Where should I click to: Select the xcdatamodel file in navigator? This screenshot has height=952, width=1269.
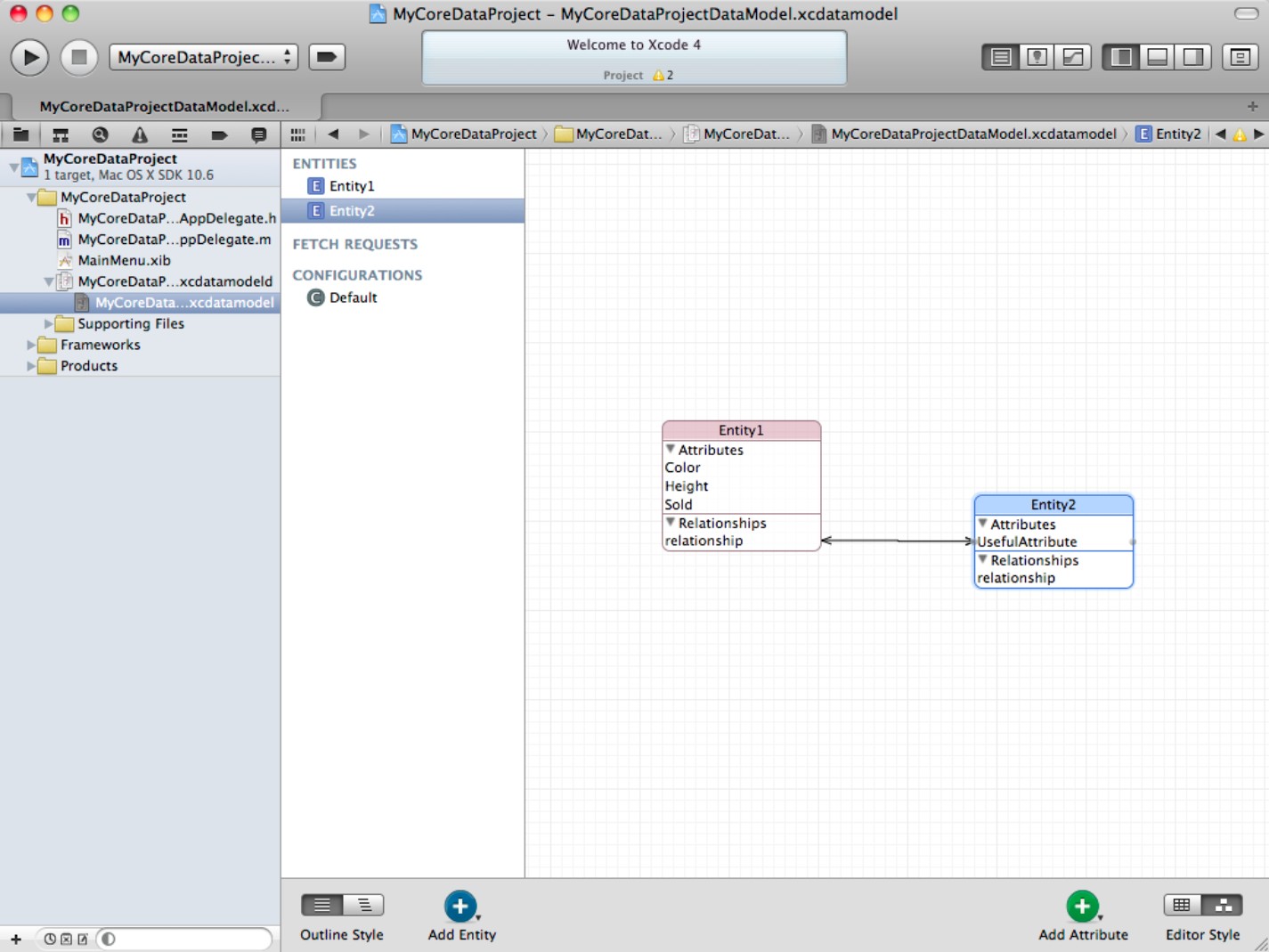tap(140, 303)
